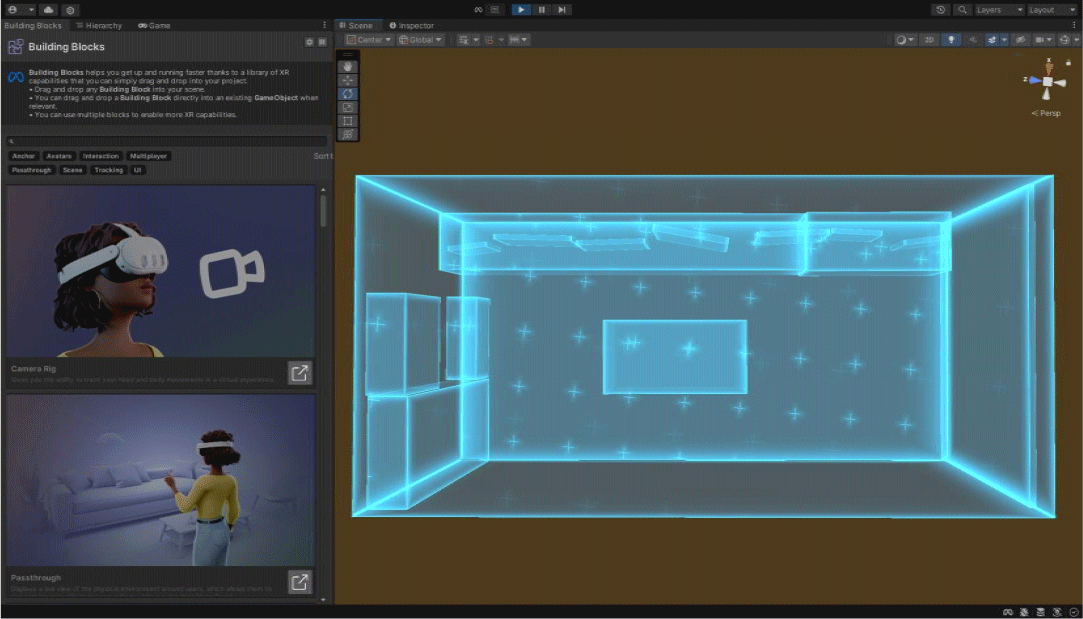
Task: Step forward one frame
Action: pyautogui.click(x=562, y=10)
